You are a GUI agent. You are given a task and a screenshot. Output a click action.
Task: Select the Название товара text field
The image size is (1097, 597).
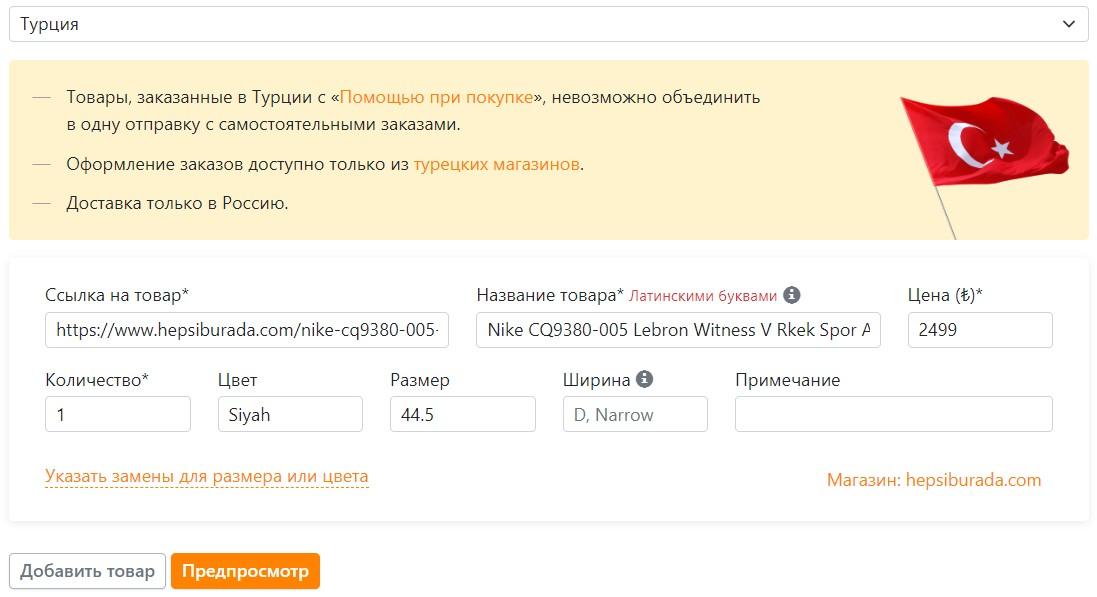[x=679, y=330]
